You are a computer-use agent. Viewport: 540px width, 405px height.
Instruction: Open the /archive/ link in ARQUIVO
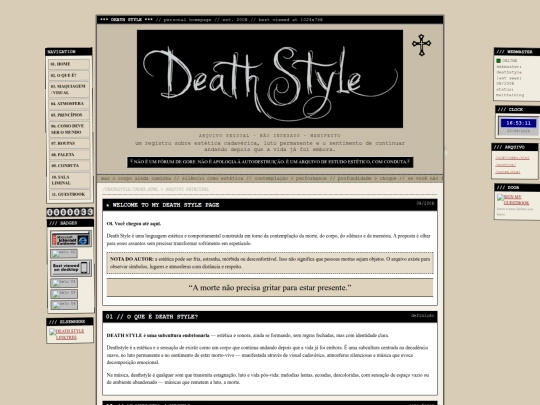(506, 165)
